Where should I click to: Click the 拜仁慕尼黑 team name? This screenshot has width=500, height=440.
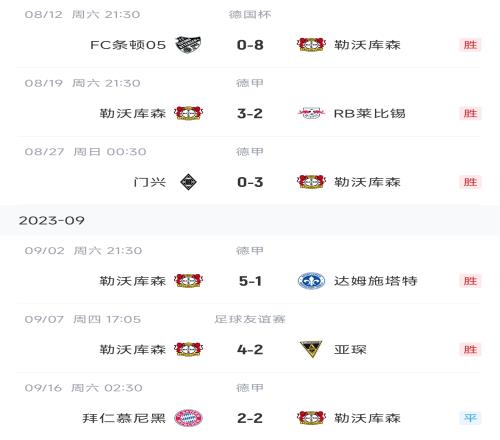tap(124, 418)
